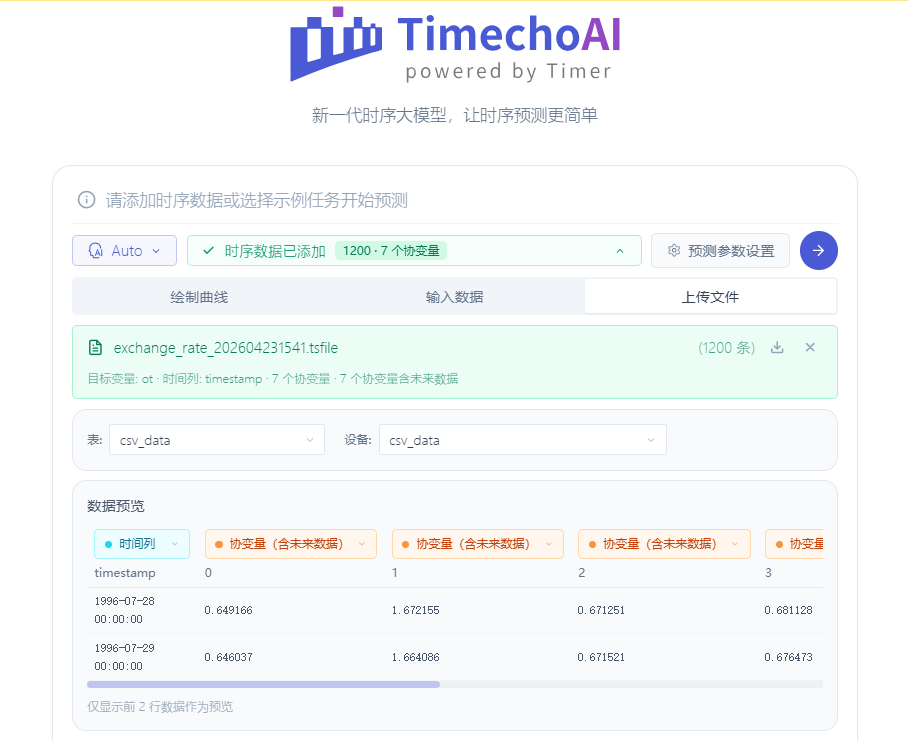Click the 仅显示前 2 行数据作为预览 note
The image size is (908, 741).
point(160,707)
